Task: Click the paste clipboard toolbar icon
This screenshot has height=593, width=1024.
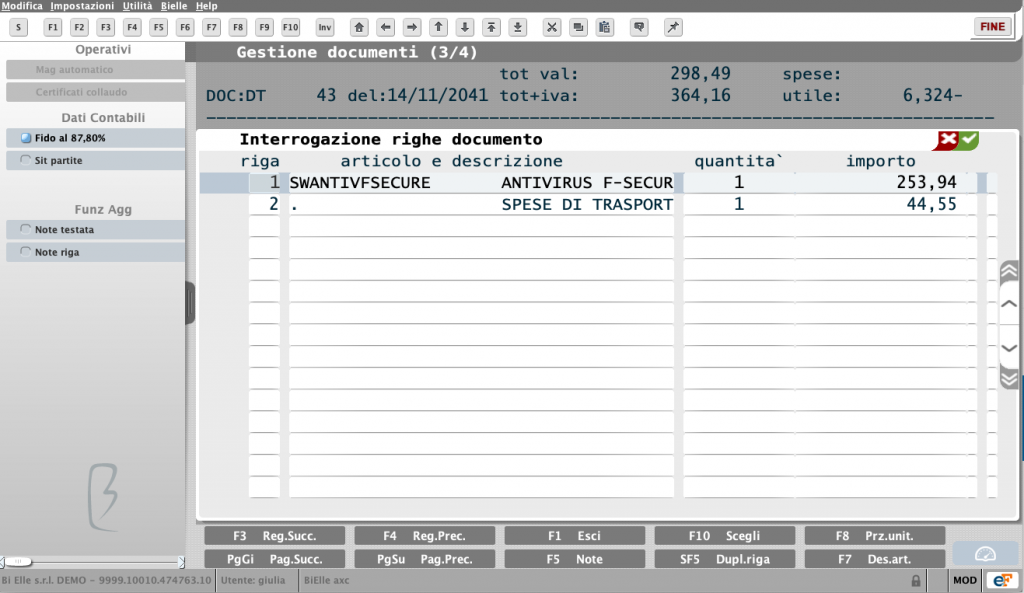Action: point(605,27)
